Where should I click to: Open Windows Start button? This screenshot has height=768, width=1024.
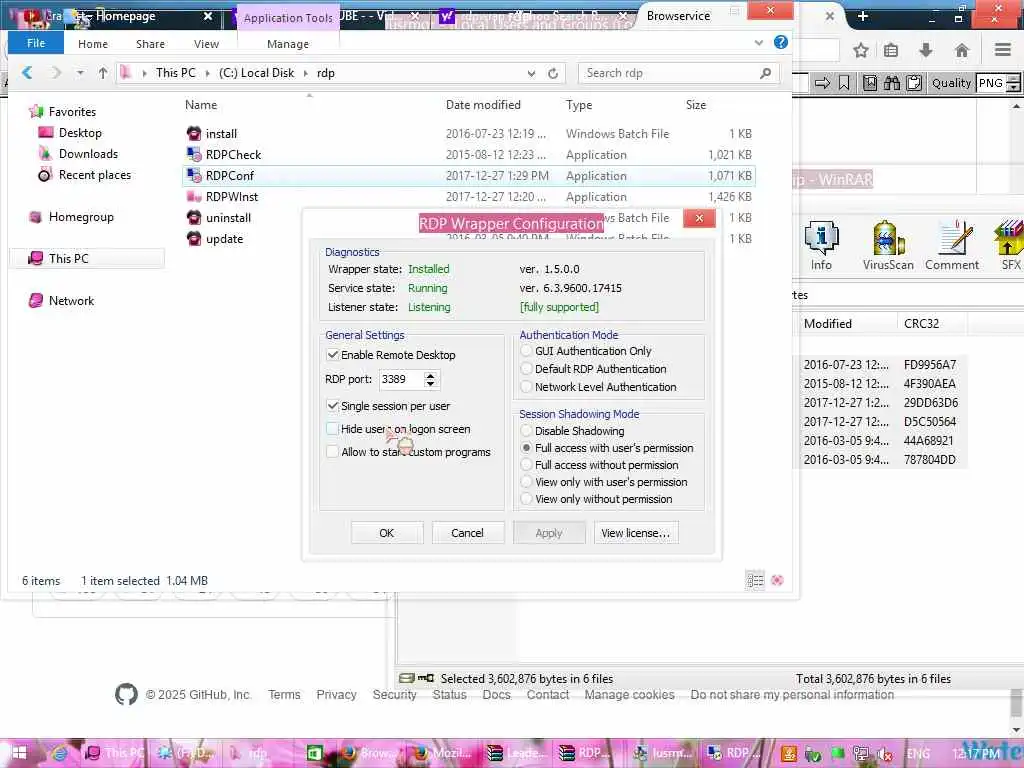point(18,753)
